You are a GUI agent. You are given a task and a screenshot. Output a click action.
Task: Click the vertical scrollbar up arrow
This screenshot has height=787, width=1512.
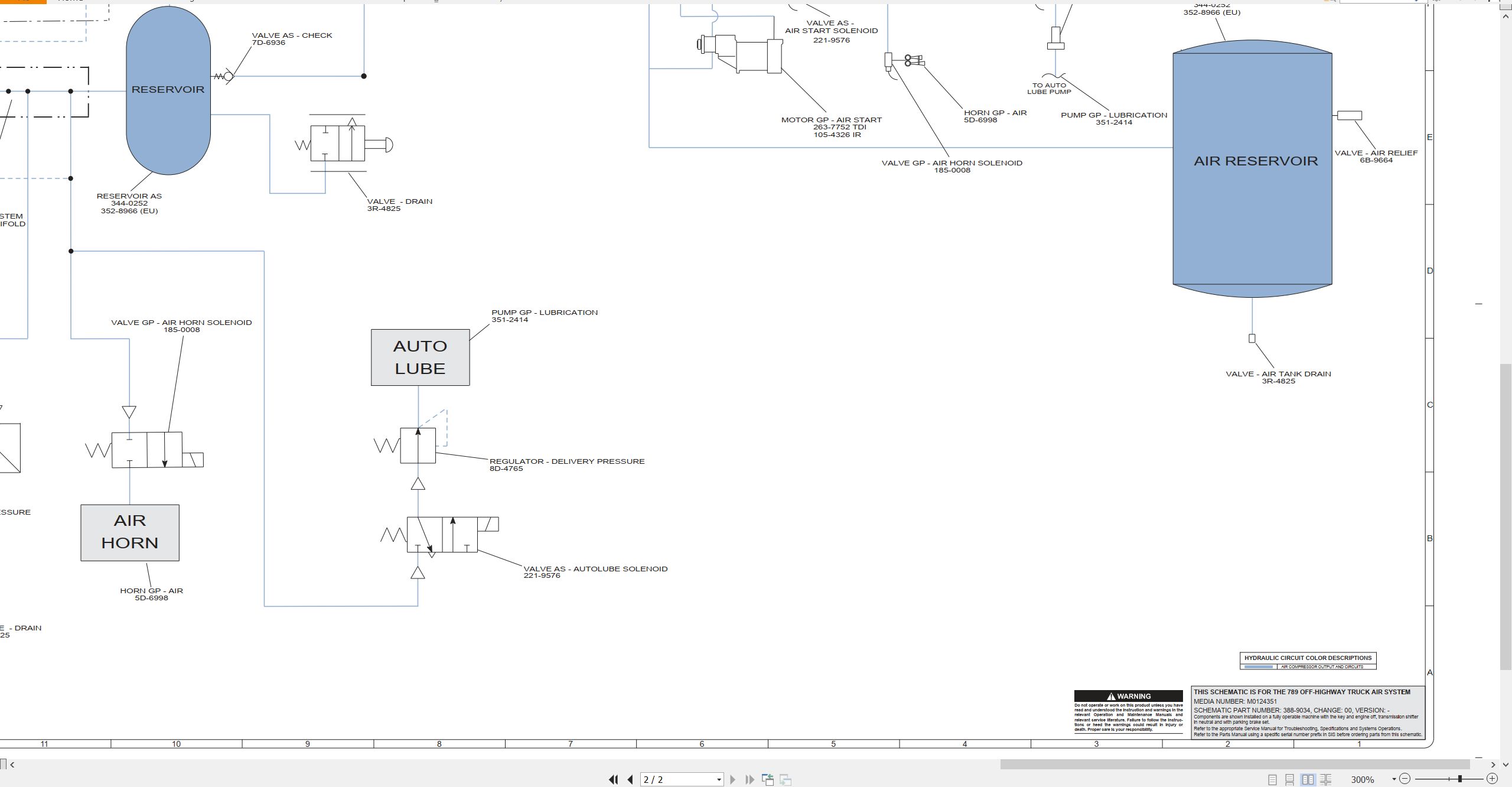tap(1506, 16)
